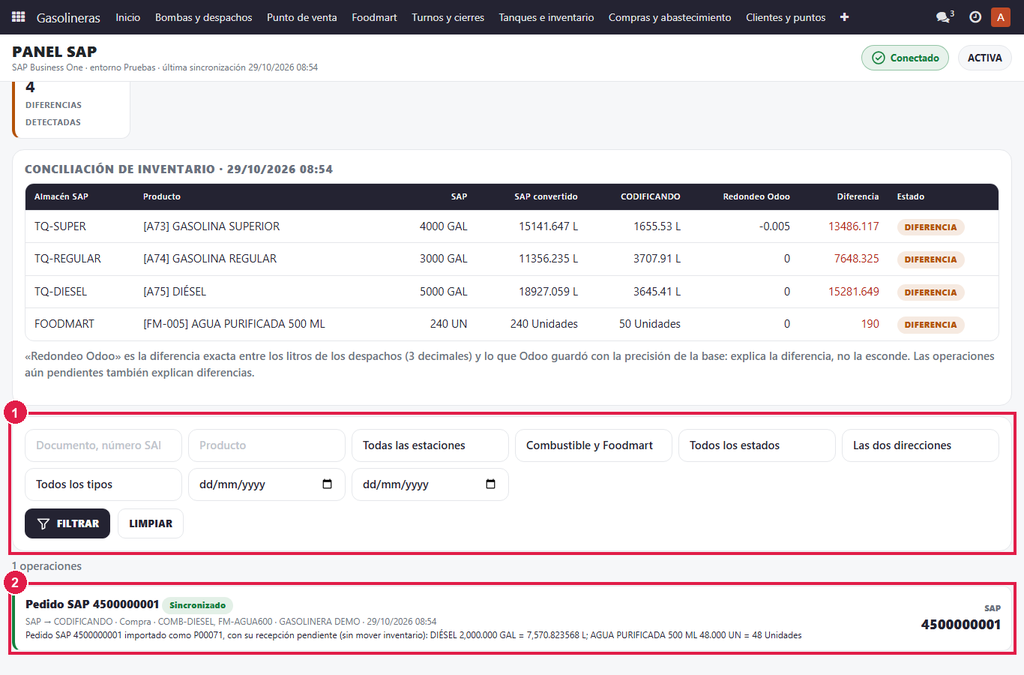Open Tanques e inventario menu
This screenshot has width=1024, height=675.
[547, 17]
